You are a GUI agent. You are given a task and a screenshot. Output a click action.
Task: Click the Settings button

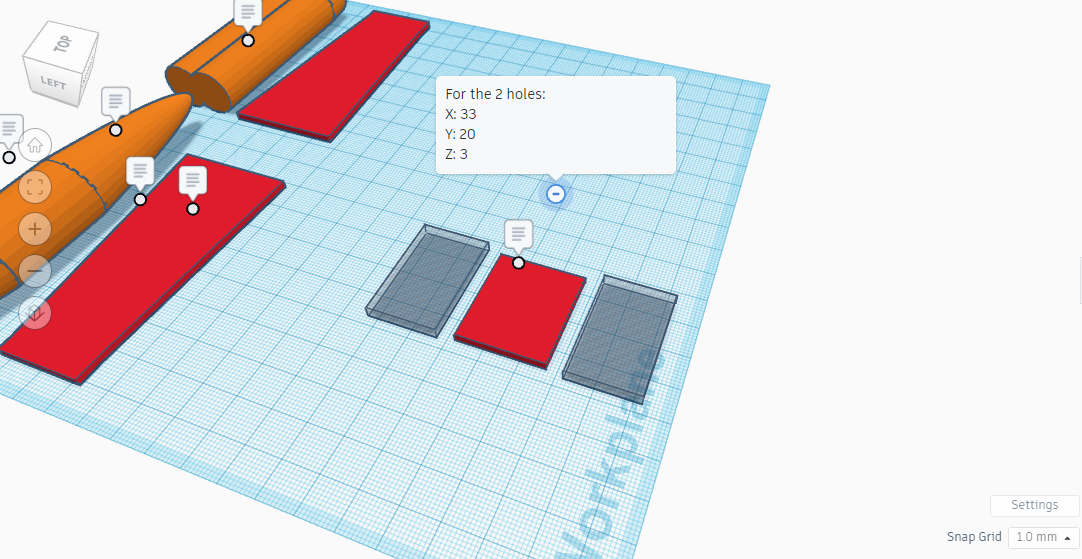[x=1034, y=505]
